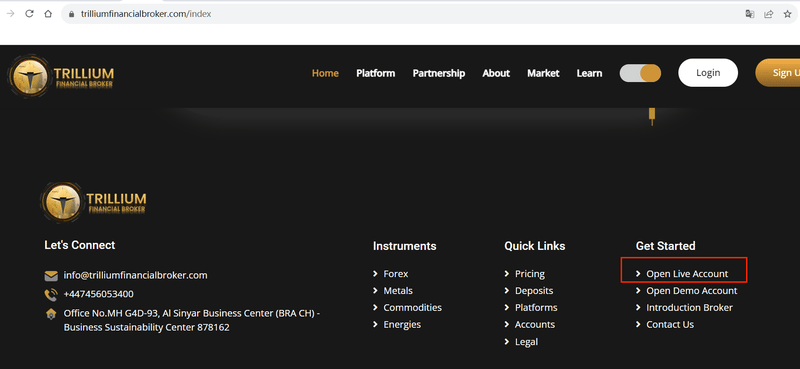Click the chevron next to Energies
The image size is (800, 369).
(x=376, y=325)
